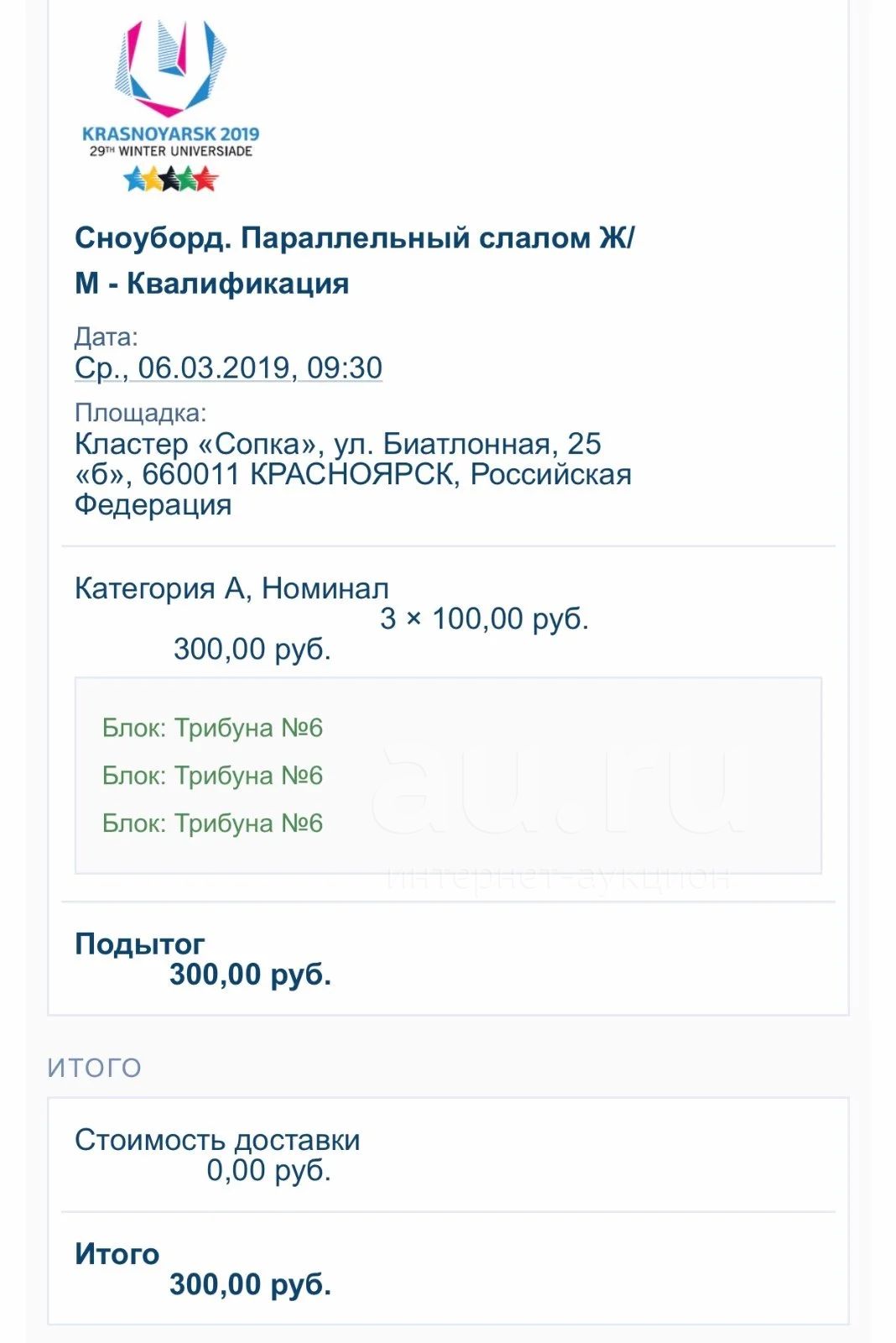Click the Krasnoyarsk 2019 Universiade logo
Image resolution: width=896 pixels, height=1343 pixels.
click(170, 105)
